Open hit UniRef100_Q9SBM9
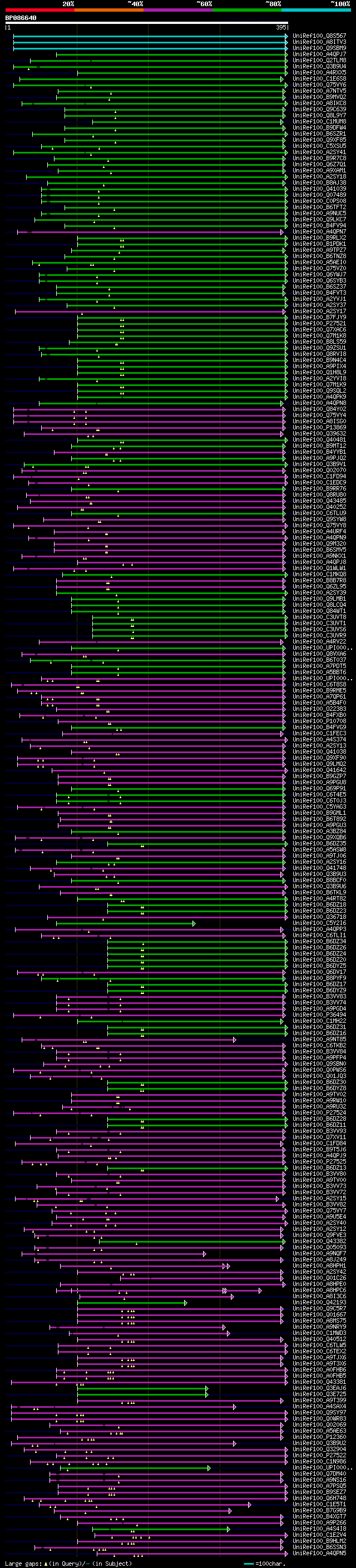356x1568 pixels. point(319,48)
